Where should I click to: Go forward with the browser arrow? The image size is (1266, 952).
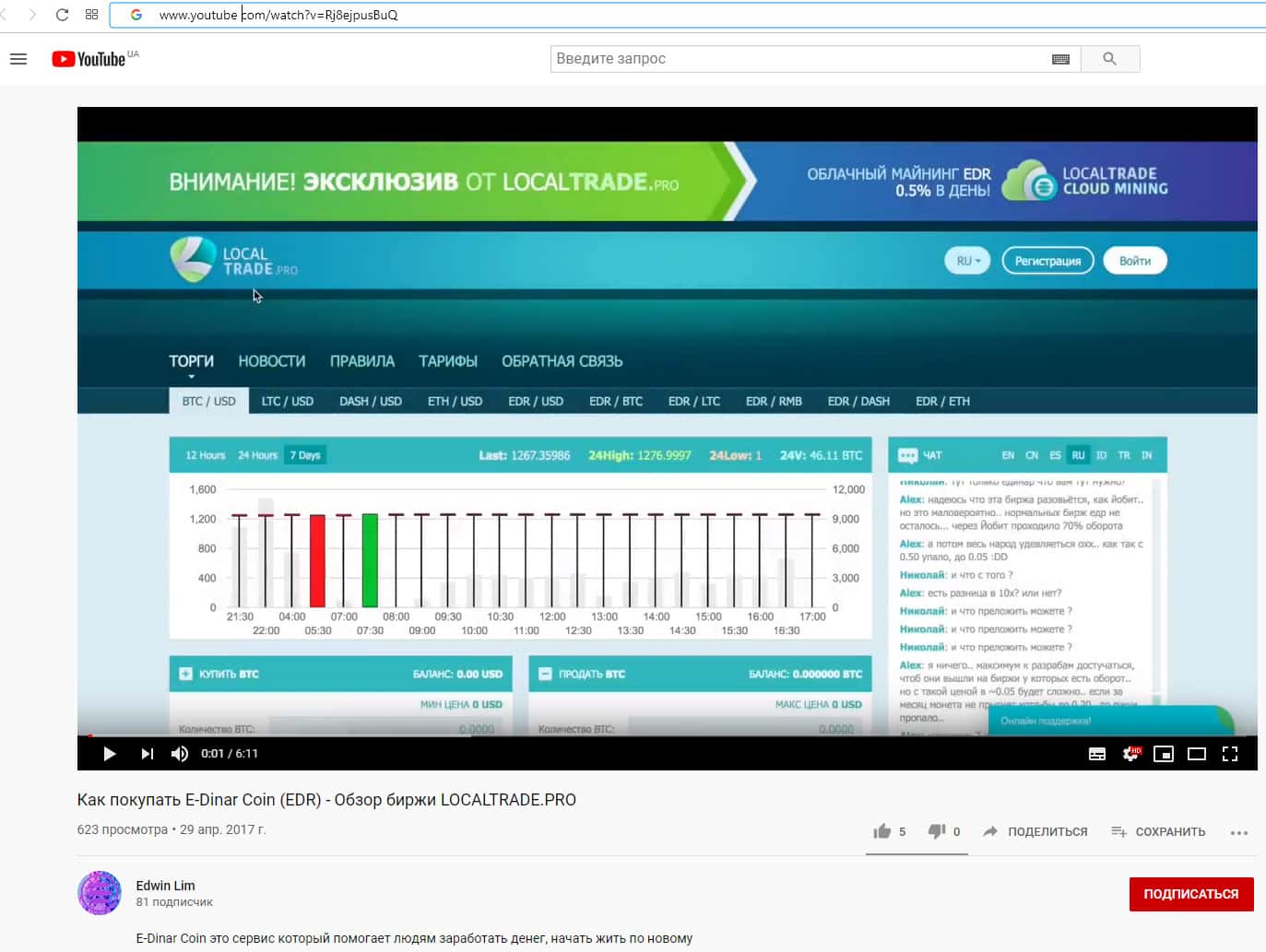[32, 15]
